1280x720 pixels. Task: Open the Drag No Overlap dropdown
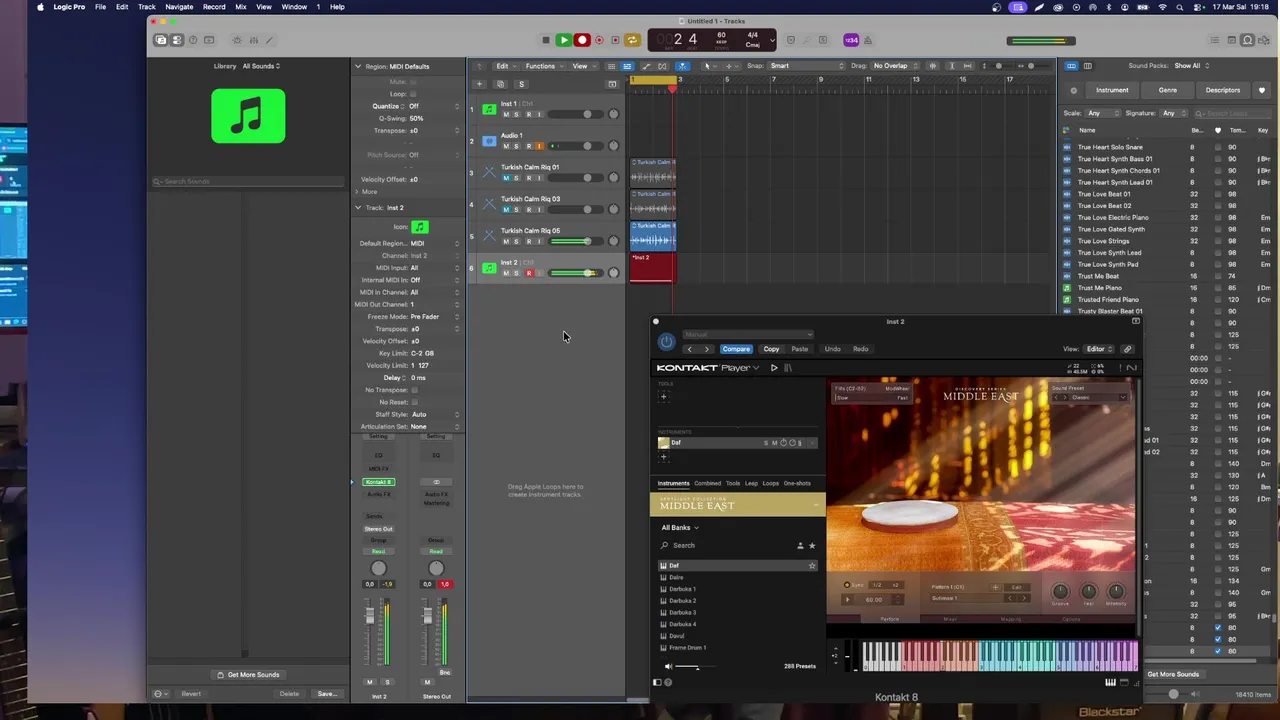pos(898,66)
